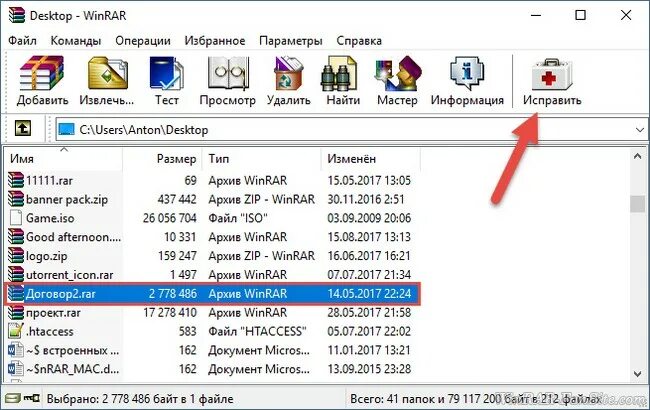Click the Game.iso file icon
The width and height of the screenshot is (650, 410).
(x=16, y=218)
